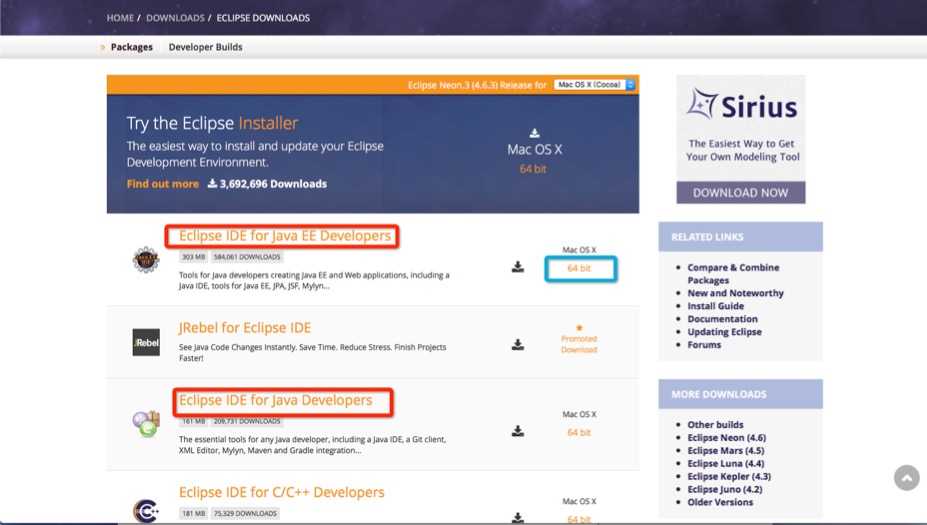
Task: Click the 161 MB size badge
Action: pos(193,422)
